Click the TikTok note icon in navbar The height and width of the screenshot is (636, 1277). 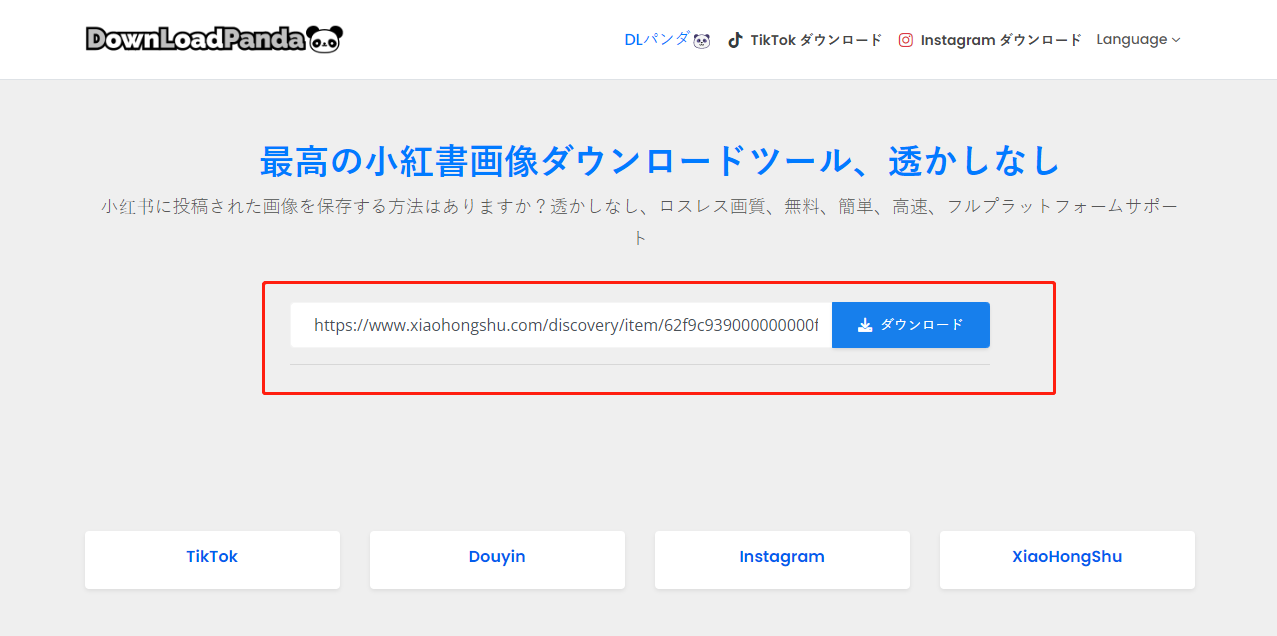click(735, 40)
